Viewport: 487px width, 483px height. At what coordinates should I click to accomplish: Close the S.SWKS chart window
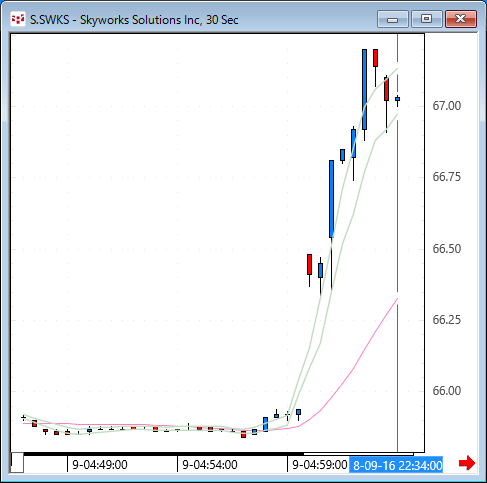click(461, 19)
